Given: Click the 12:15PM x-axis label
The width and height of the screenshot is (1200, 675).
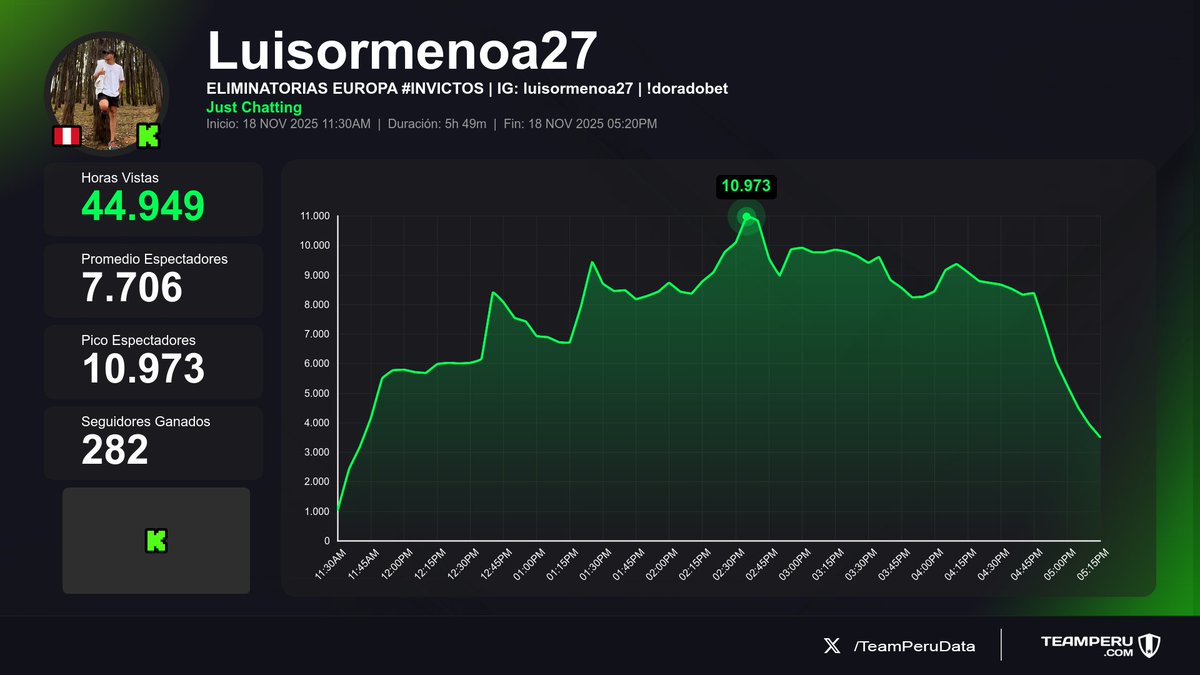Looking at the screenshot, I should point(431,563).
